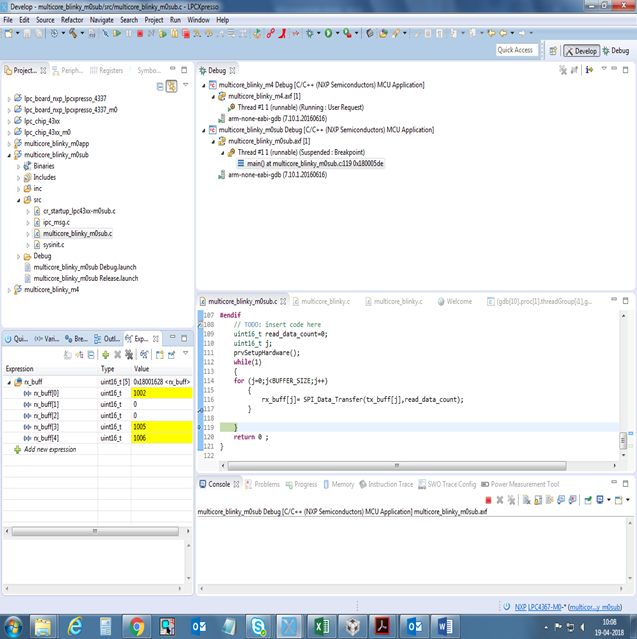637x639 pixels.
Task: Click the Windows Start button
Action: tap(13, 627)
